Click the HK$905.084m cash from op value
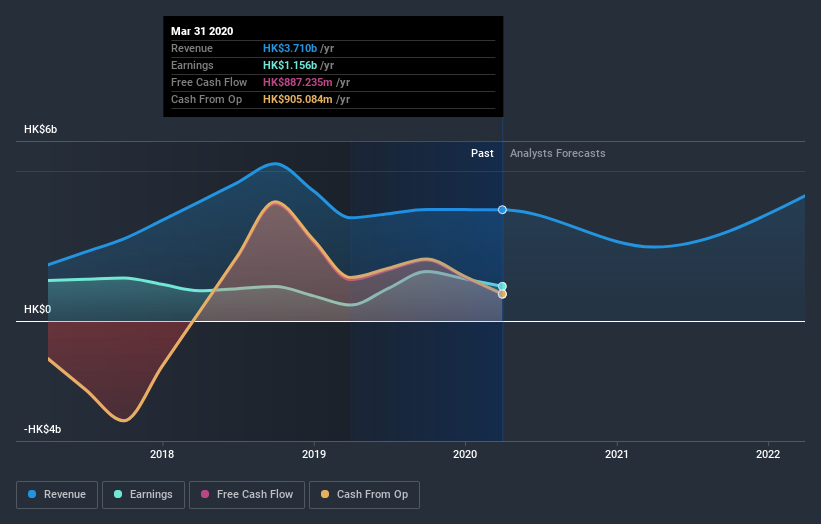 pyautogui.click(x=297, y=99)
